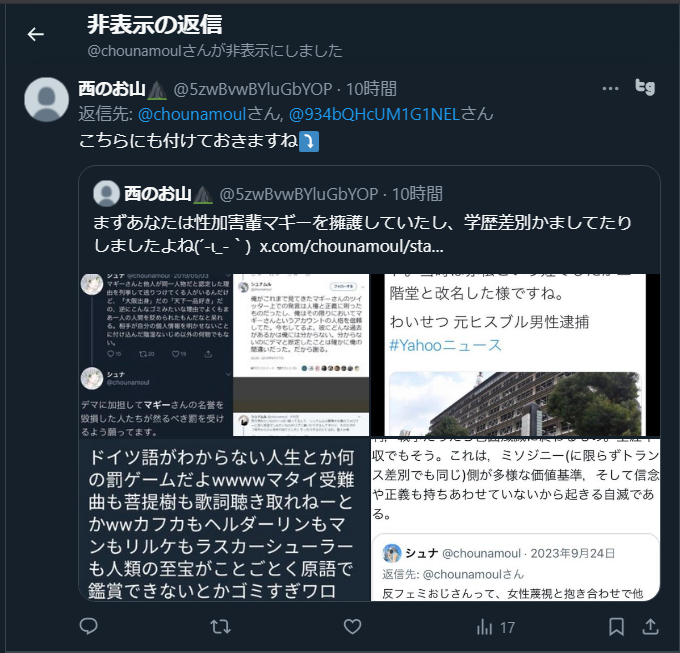
Task: Click the 西のお山 display name on main reply
Action: pyautogui.click(x=112, y=89)
